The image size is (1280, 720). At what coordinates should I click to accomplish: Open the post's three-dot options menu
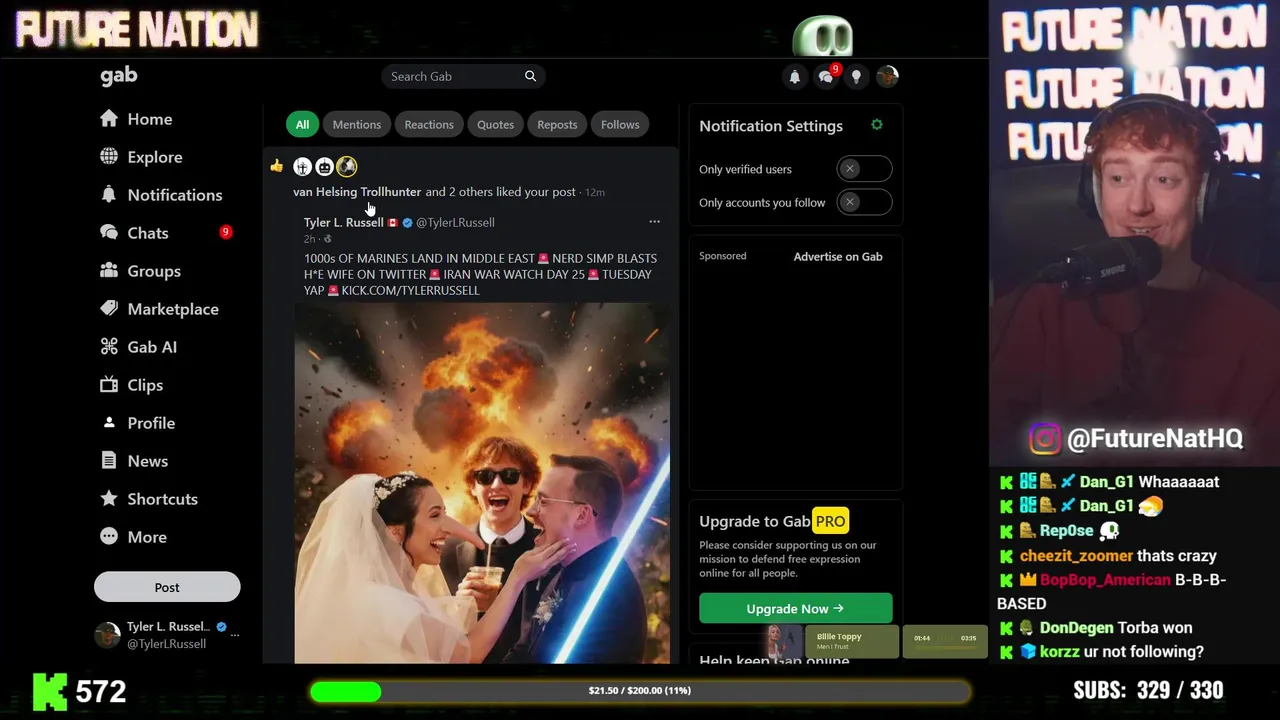(654, 222)
